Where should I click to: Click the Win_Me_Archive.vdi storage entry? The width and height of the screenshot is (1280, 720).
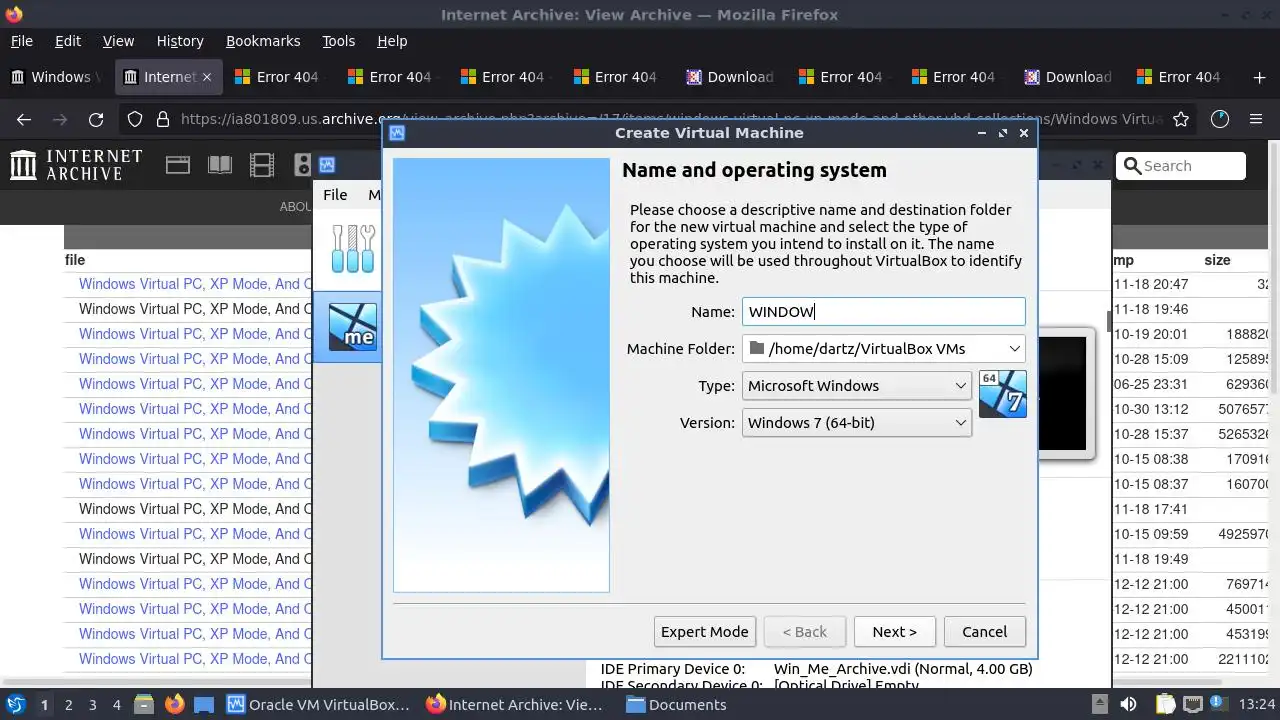(903, 669)
